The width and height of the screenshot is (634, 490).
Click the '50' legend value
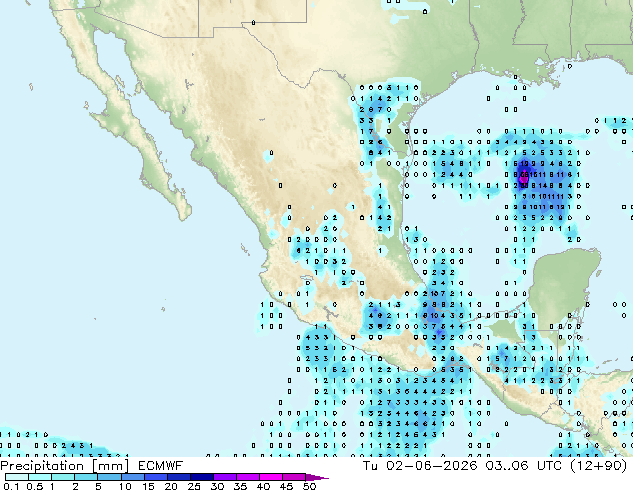point(309,486)
